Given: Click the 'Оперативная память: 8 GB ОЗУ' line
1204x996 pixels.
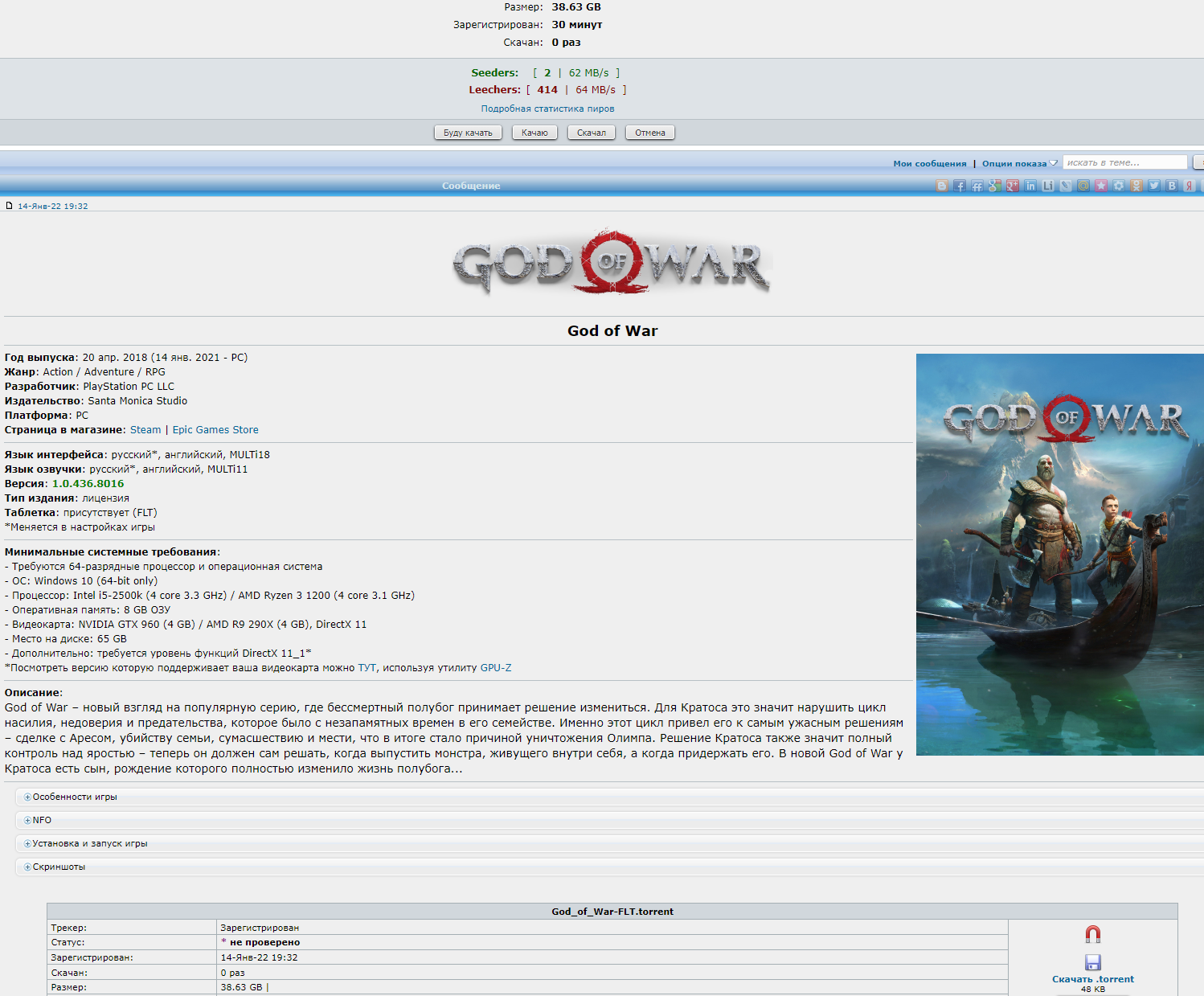Looking at the screenshot, I should [88, 610].
